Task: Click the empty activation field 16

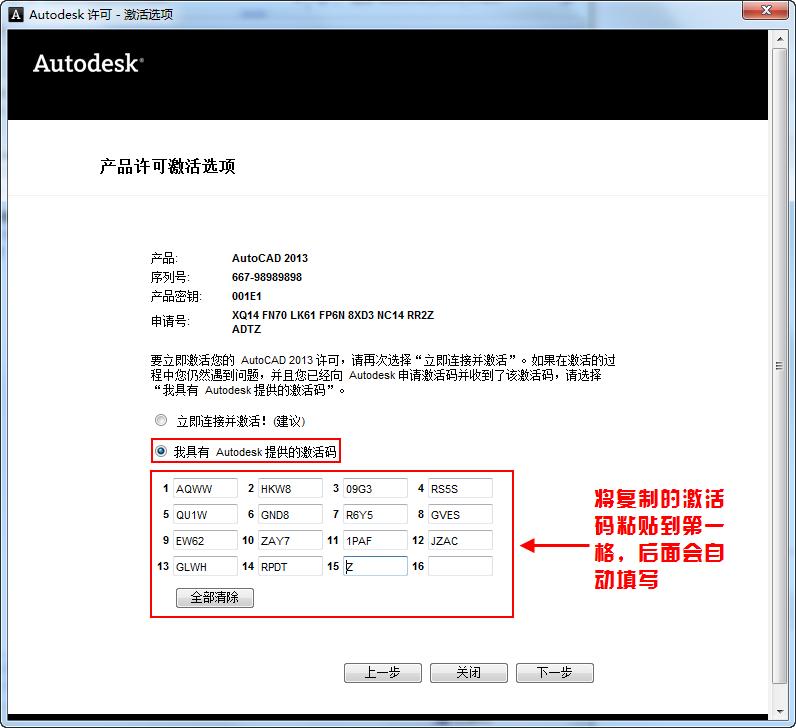Action: [x=460, y=566]
